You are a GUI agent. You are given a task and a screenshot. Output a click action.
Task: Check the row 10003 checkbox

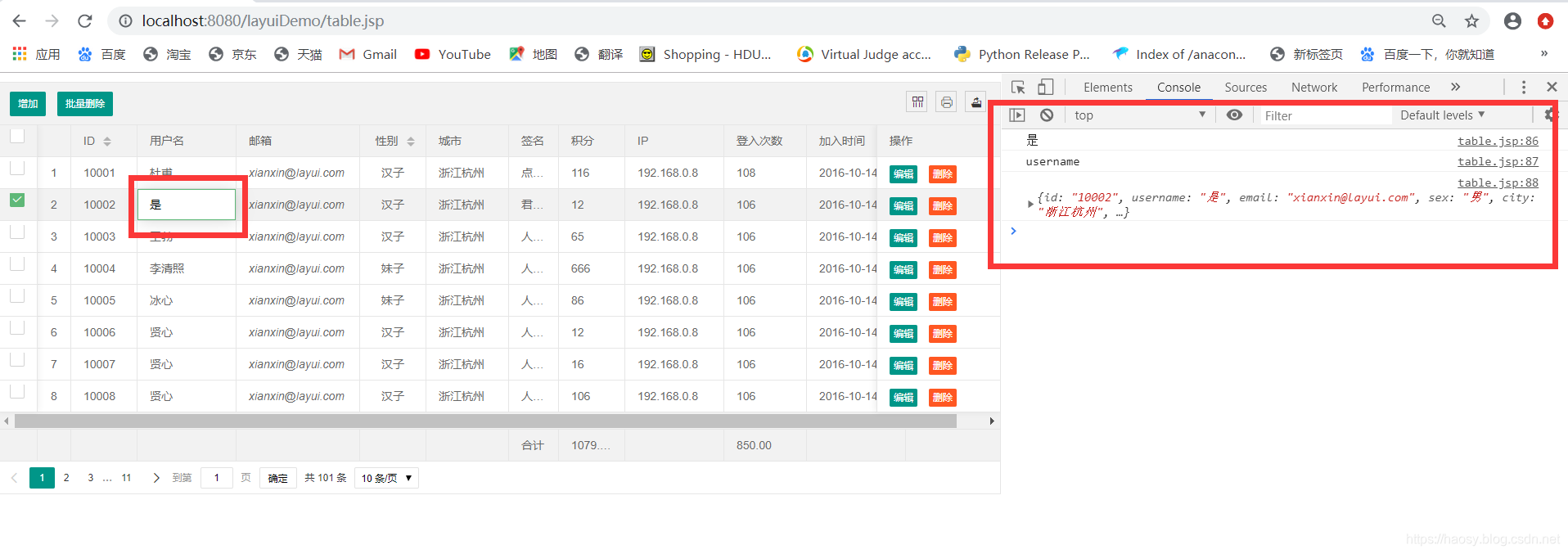17,232
